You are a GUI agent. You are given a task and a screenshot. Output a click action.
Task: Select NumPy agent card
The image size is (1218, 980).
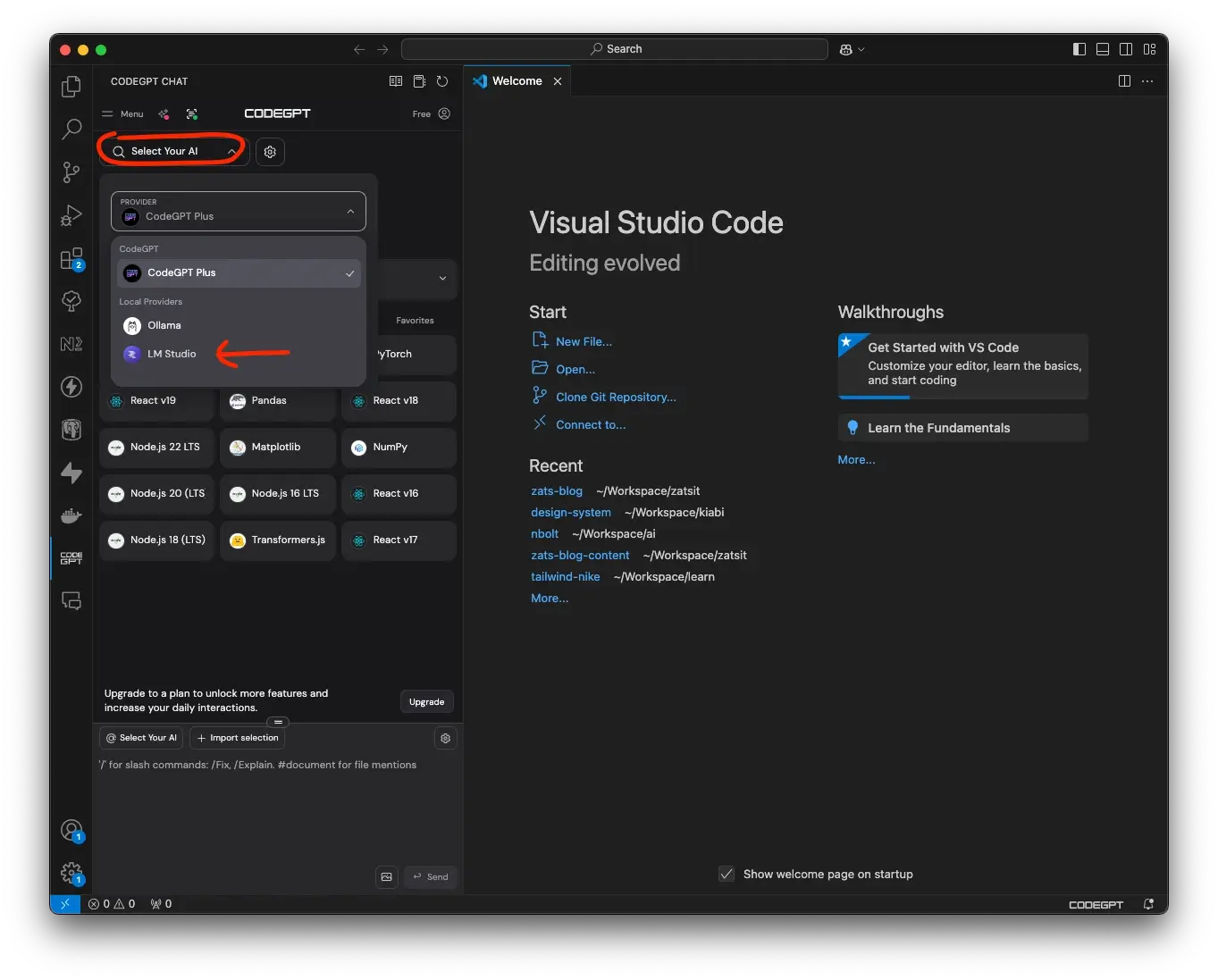pos(399,448)
